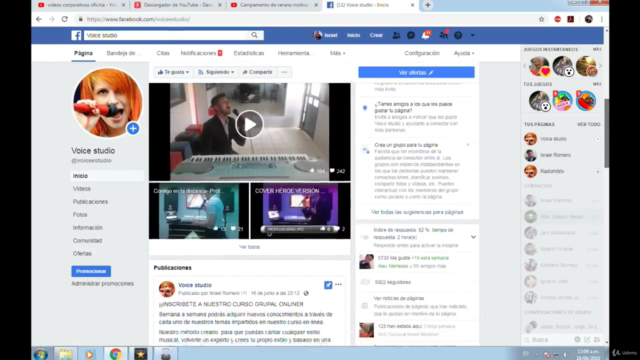Click the quick-add friends icon in header
Image resolution: width=640 pixels, height=360 pixels.
coord(444,36)
